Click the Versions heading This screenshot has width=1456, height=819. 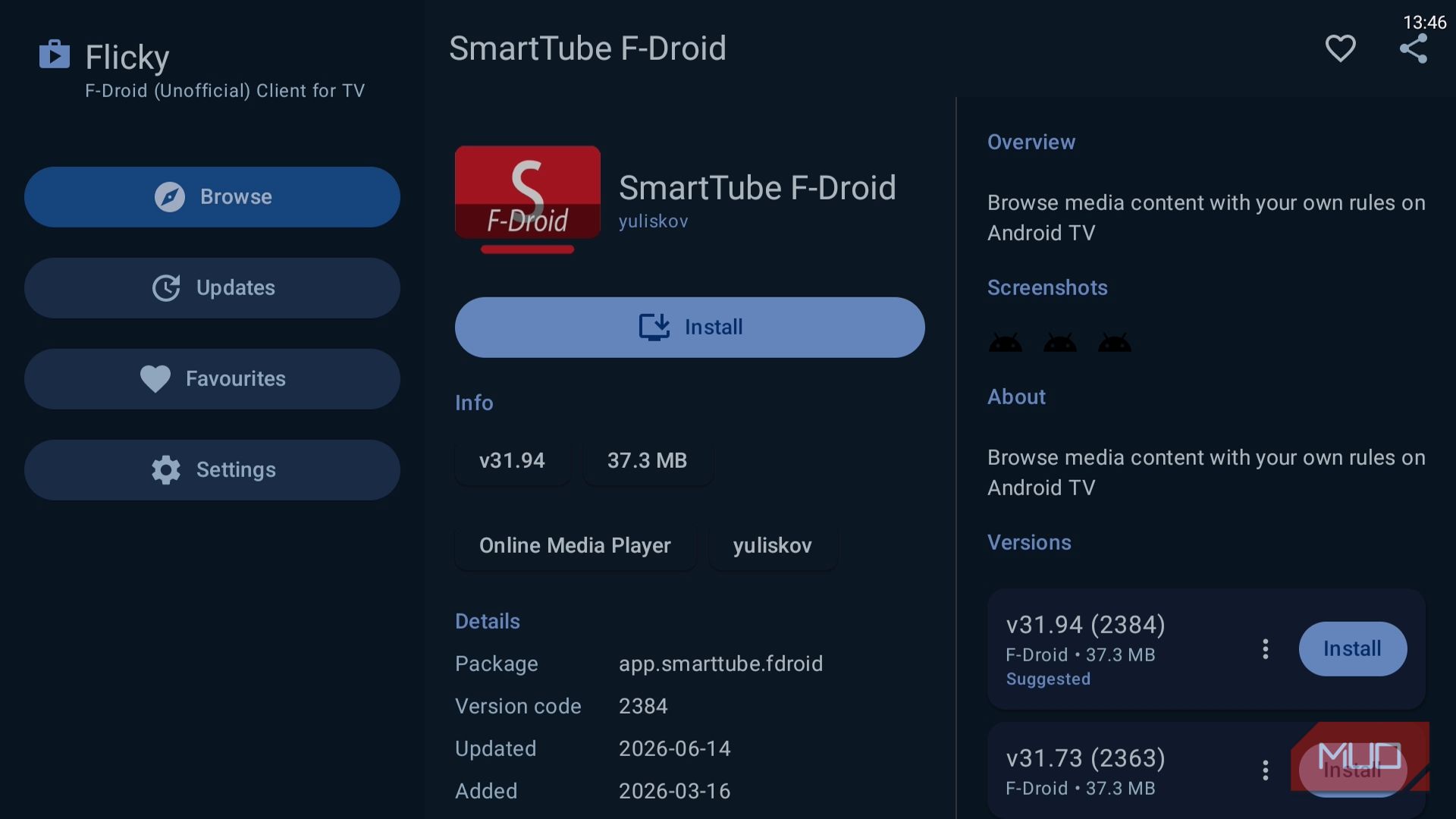tap(1029, 543)
